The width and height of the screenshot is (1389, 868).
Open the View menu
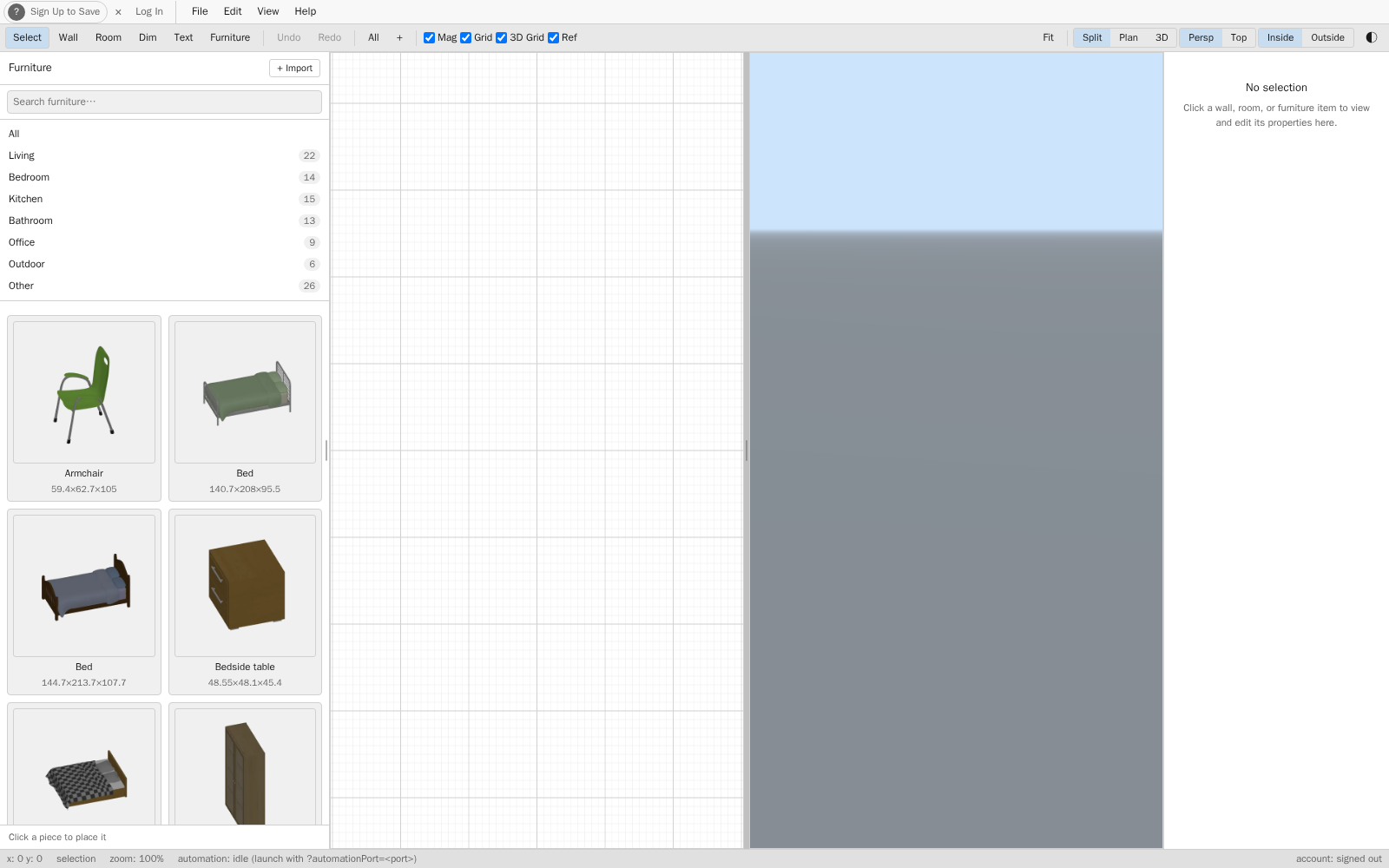click(268, 11)
